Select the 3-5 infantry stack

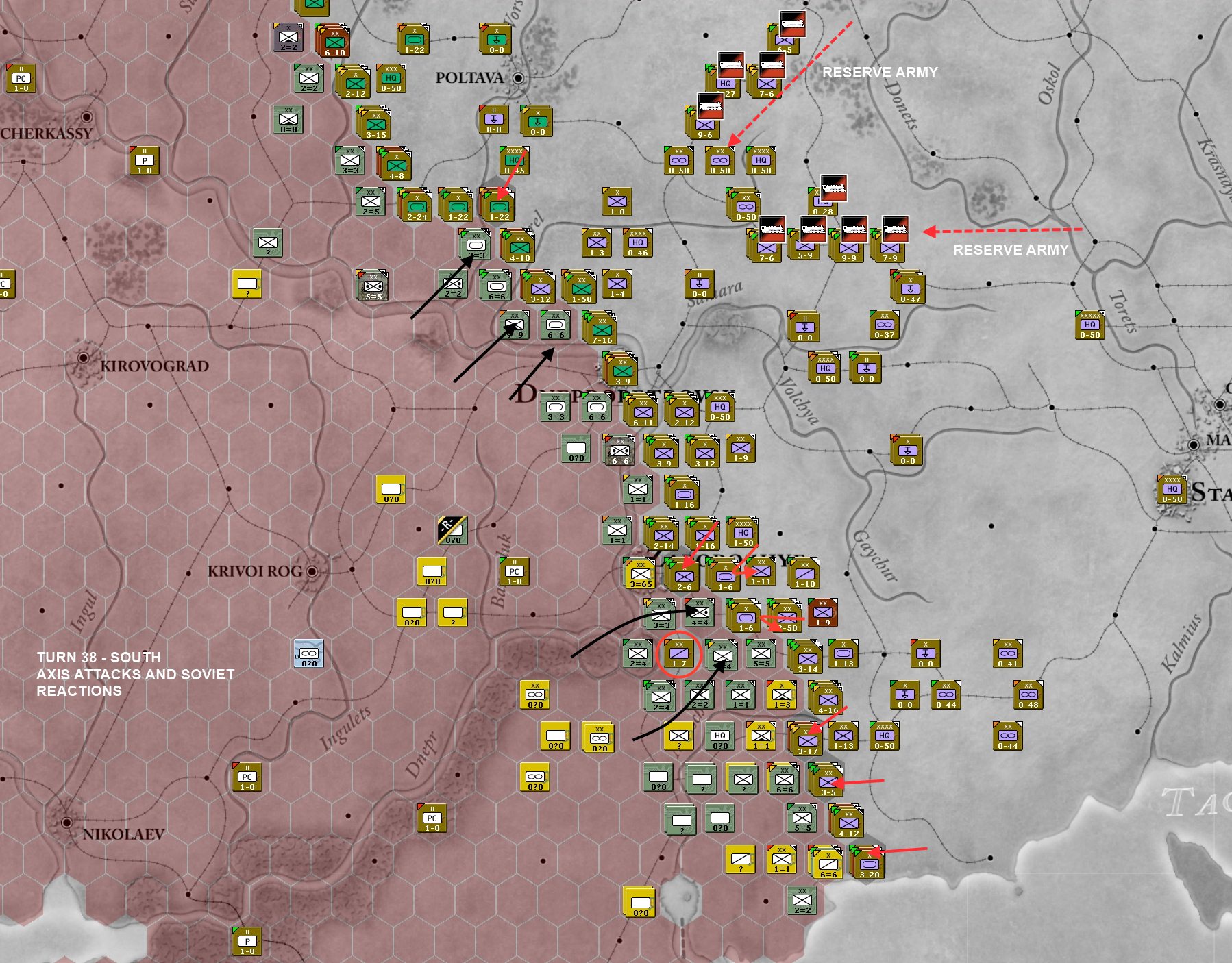(827, 781)
